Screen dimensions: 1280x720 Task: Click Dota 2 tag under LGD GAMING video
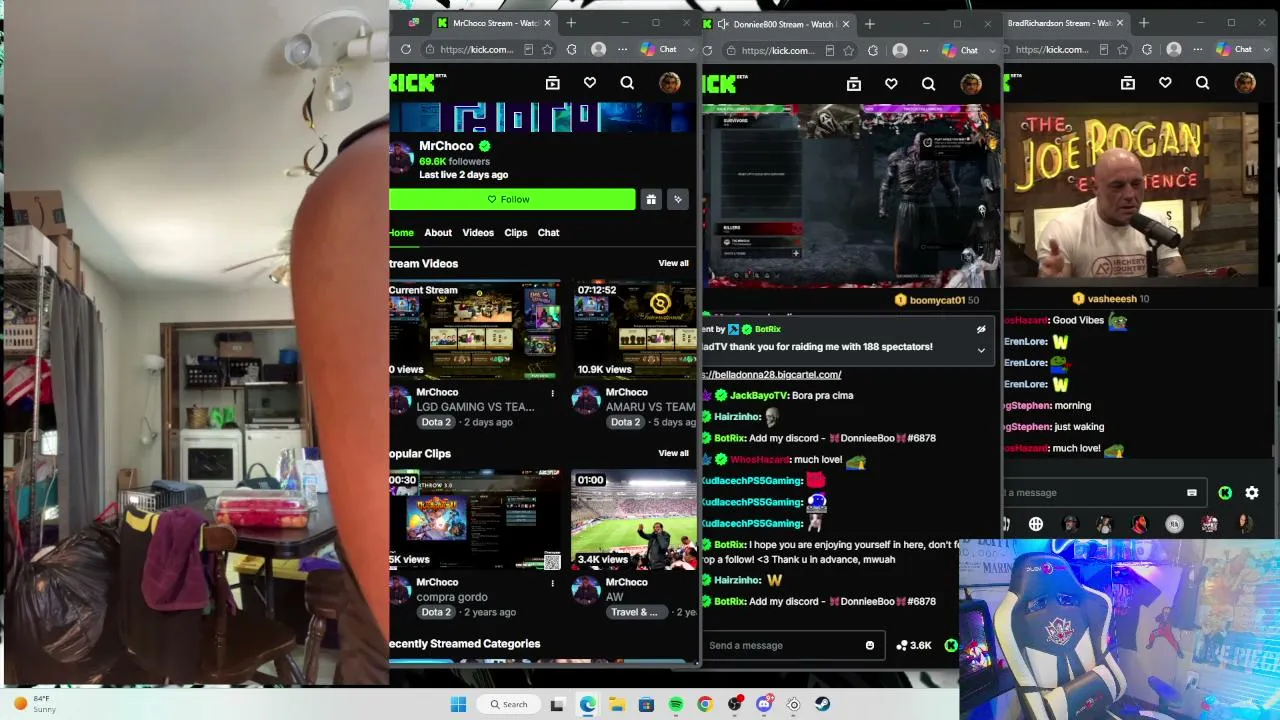coord(436,422)
